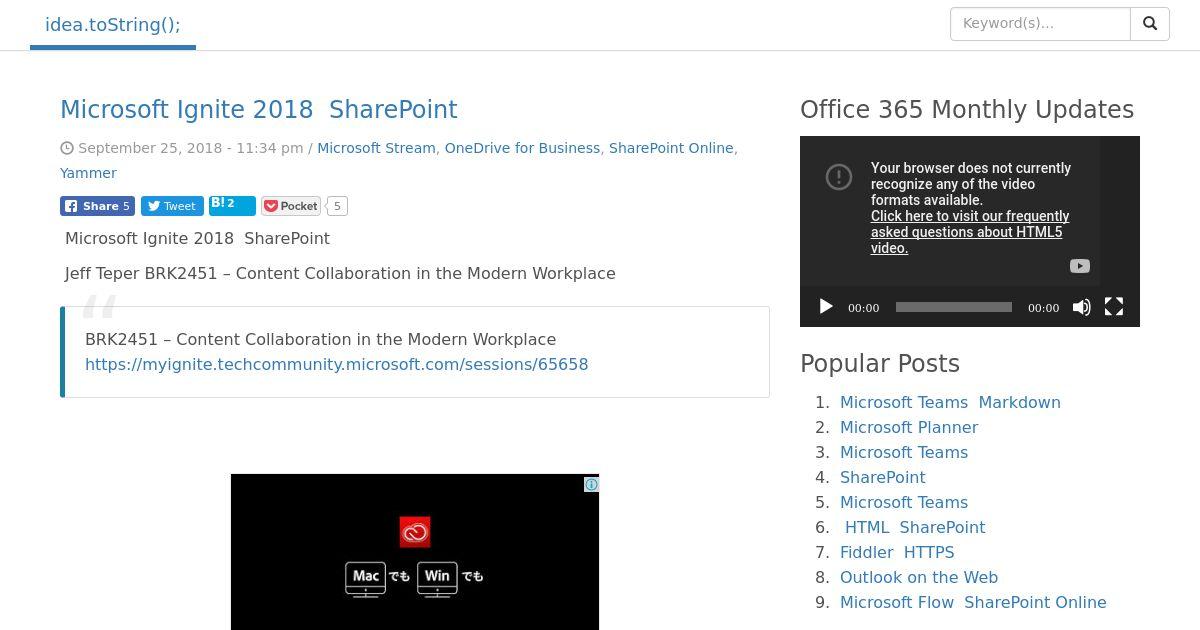This screenshot has width=1200, height=630.
Task: Click the Adobe Creative Cloud ad banner
Action: (x=415, y=552)
